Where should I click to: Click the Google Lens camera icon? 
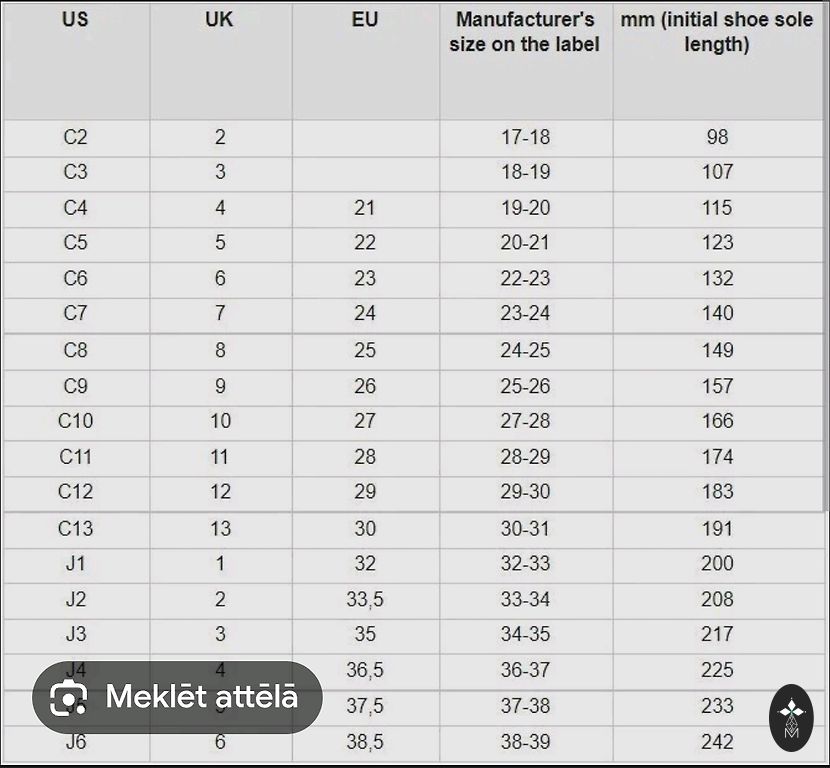pyautogui.click(x=68, y=697)
